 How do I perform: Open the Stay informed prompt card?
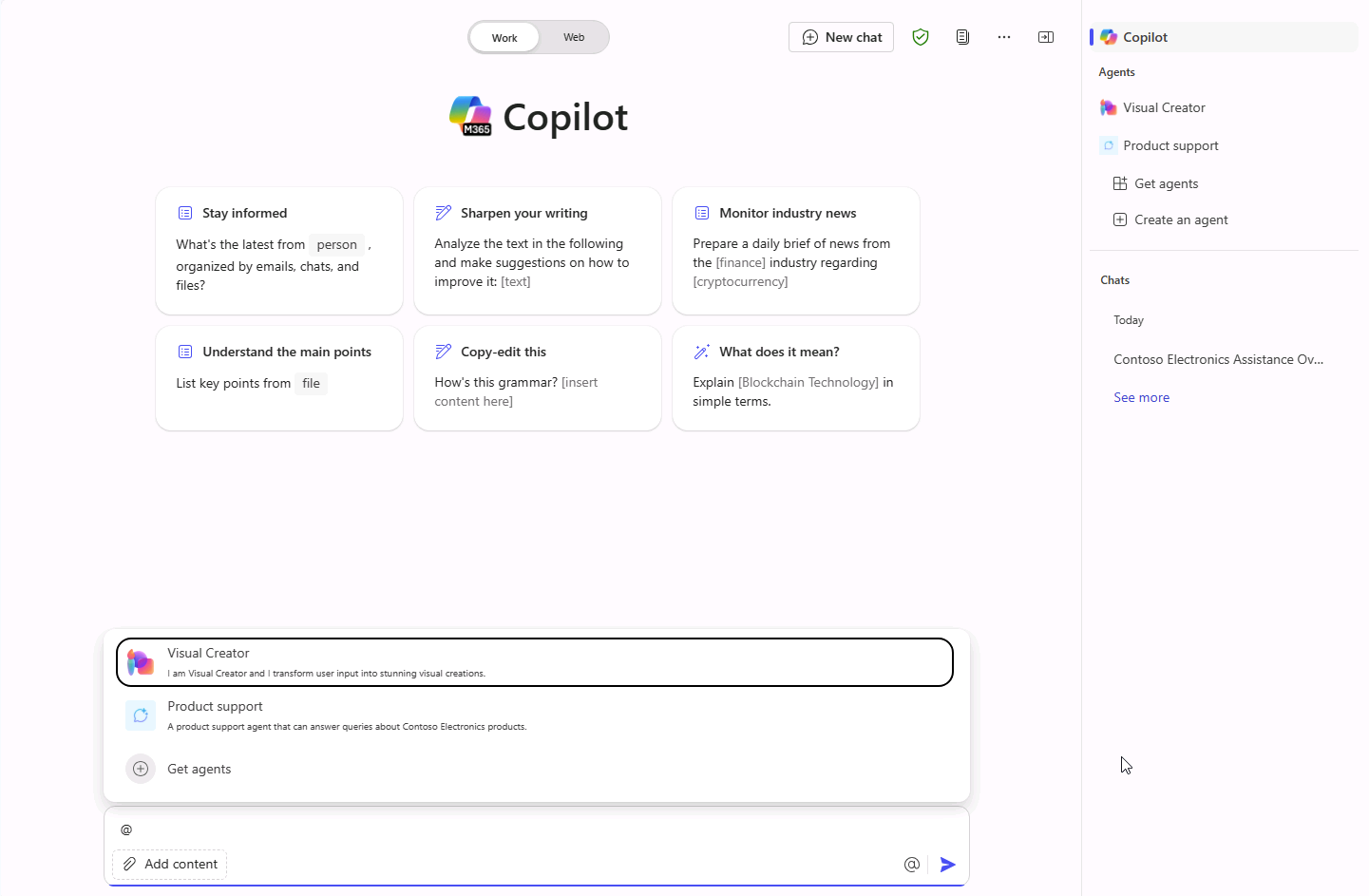click(x=279, y=251)
